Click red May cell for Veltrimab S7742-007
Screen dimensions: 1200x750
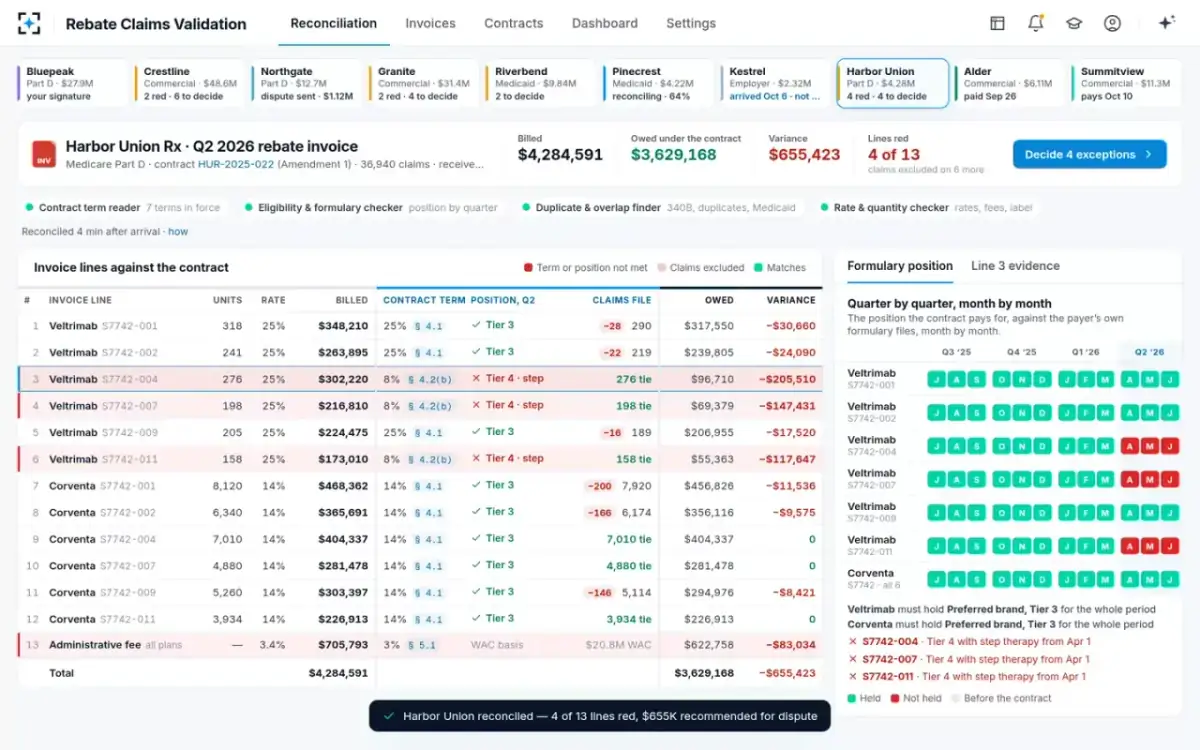click(1150, 479)
